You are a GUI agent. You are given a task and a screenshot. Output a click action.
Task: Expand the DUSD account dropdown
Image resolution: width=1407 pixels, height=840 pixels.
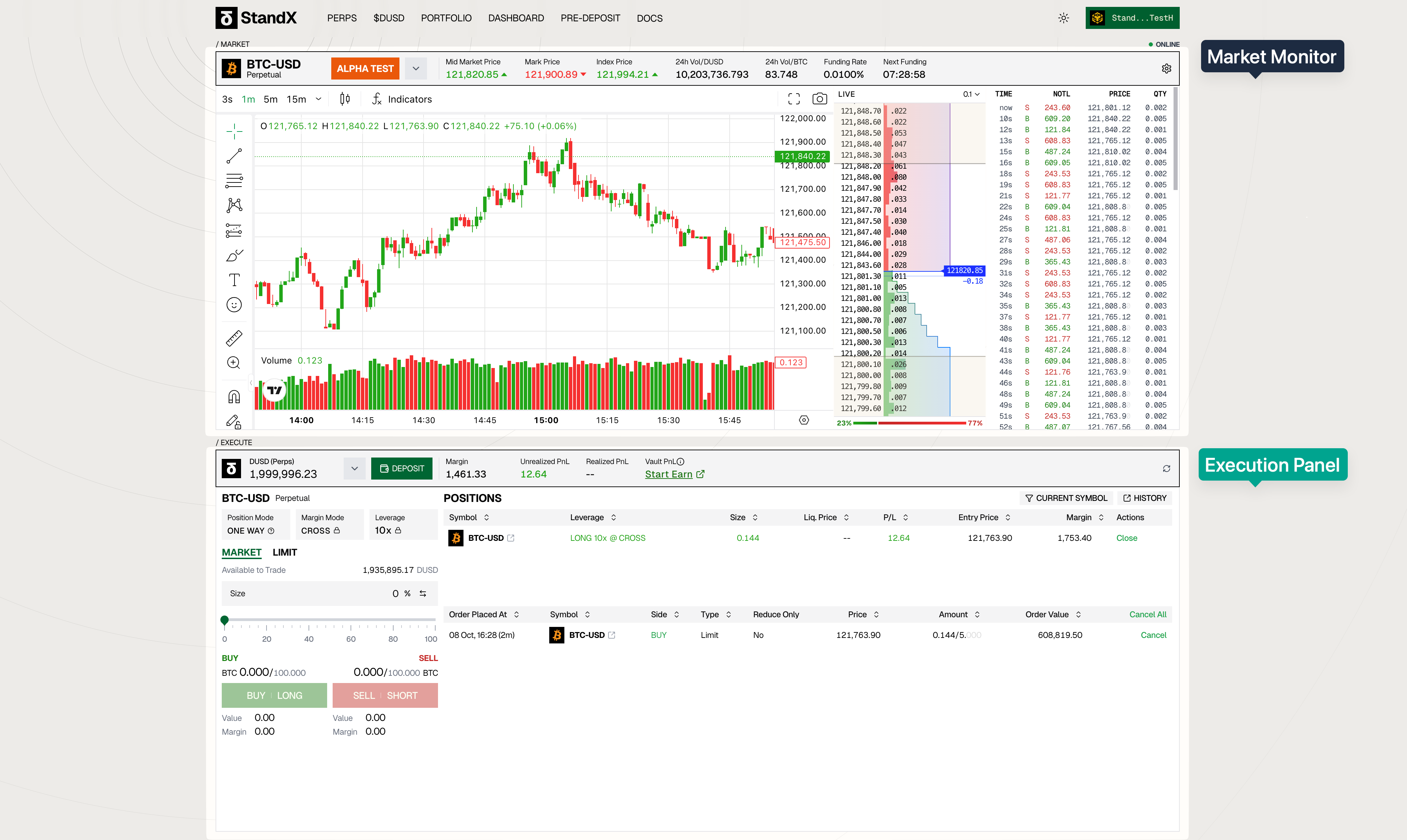tap(354, 469)
